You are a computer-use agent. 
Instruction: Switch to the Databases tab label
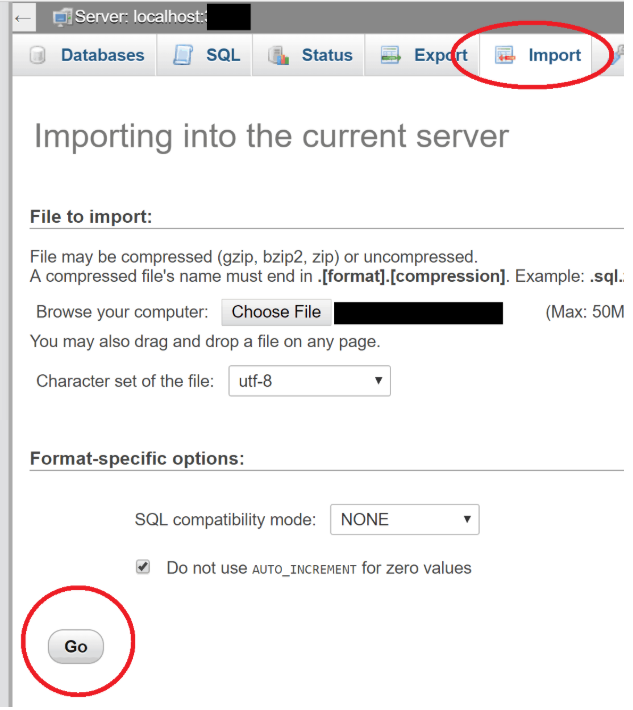102,55
